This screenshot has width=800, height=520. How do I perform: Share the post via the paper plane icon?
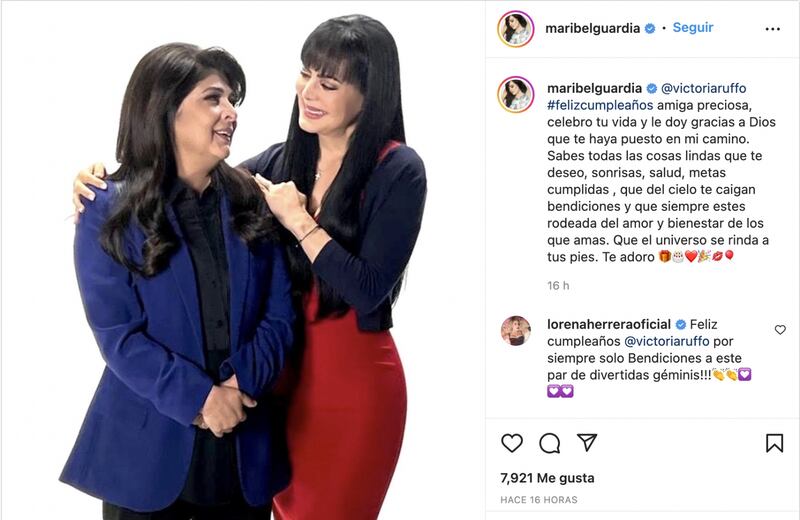click(x=587, y=442)
